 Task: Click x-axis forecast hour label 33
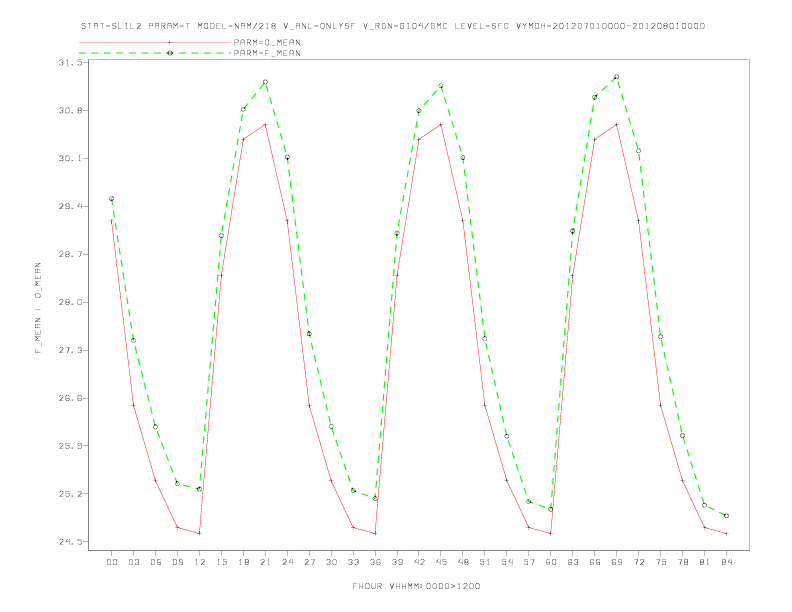click(x=353, y=562)
